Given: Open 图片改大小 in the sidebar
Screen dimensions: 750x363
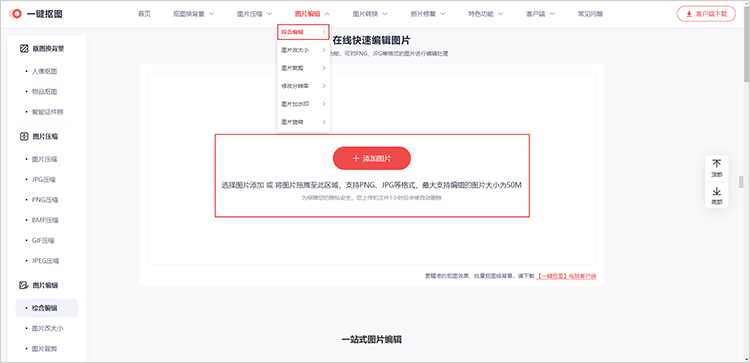Looking at the screenshot, I should (x=47, y=329).
